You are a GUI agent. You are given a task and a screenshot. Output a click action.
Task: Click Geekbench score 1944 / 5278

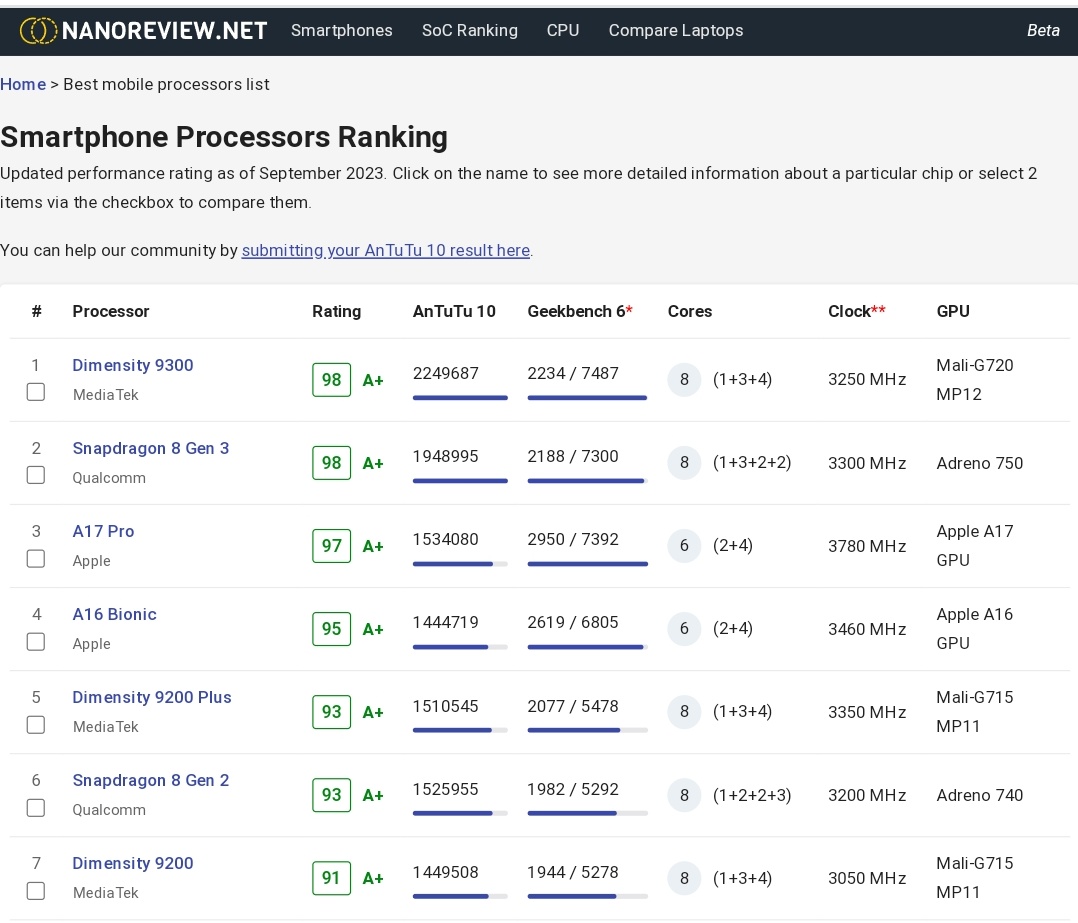(573, 872)
